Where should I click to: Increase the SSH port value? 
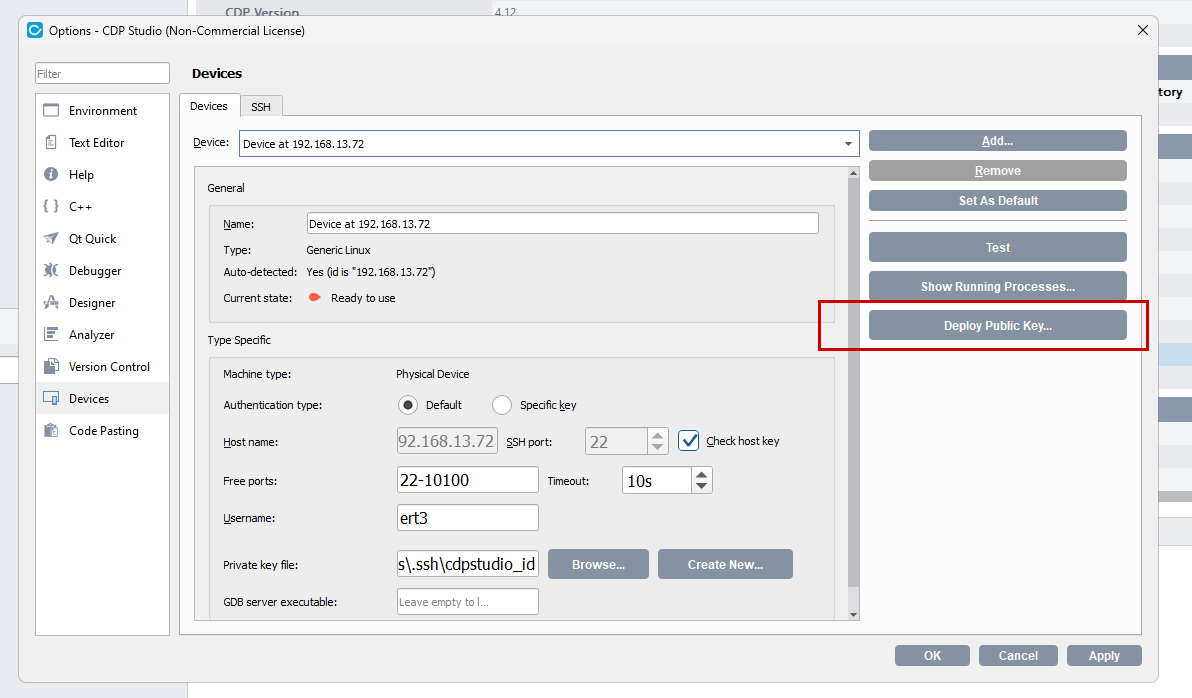tap(658, 435)
